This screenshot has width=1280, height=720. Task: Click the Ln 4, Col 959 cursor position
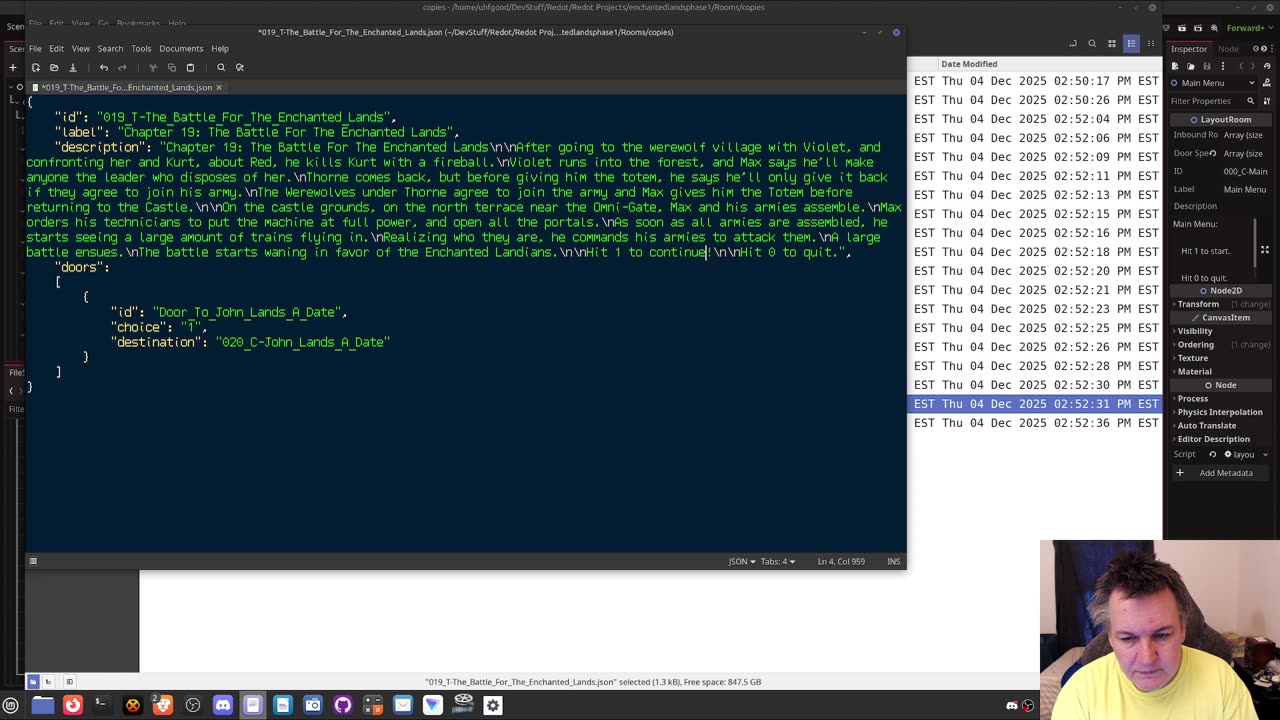[x=841, y=561]
